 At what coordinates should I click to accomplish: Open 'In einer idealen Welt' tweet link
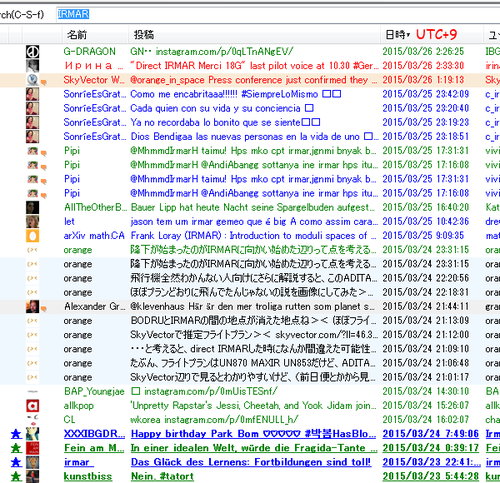click(254, 448)
